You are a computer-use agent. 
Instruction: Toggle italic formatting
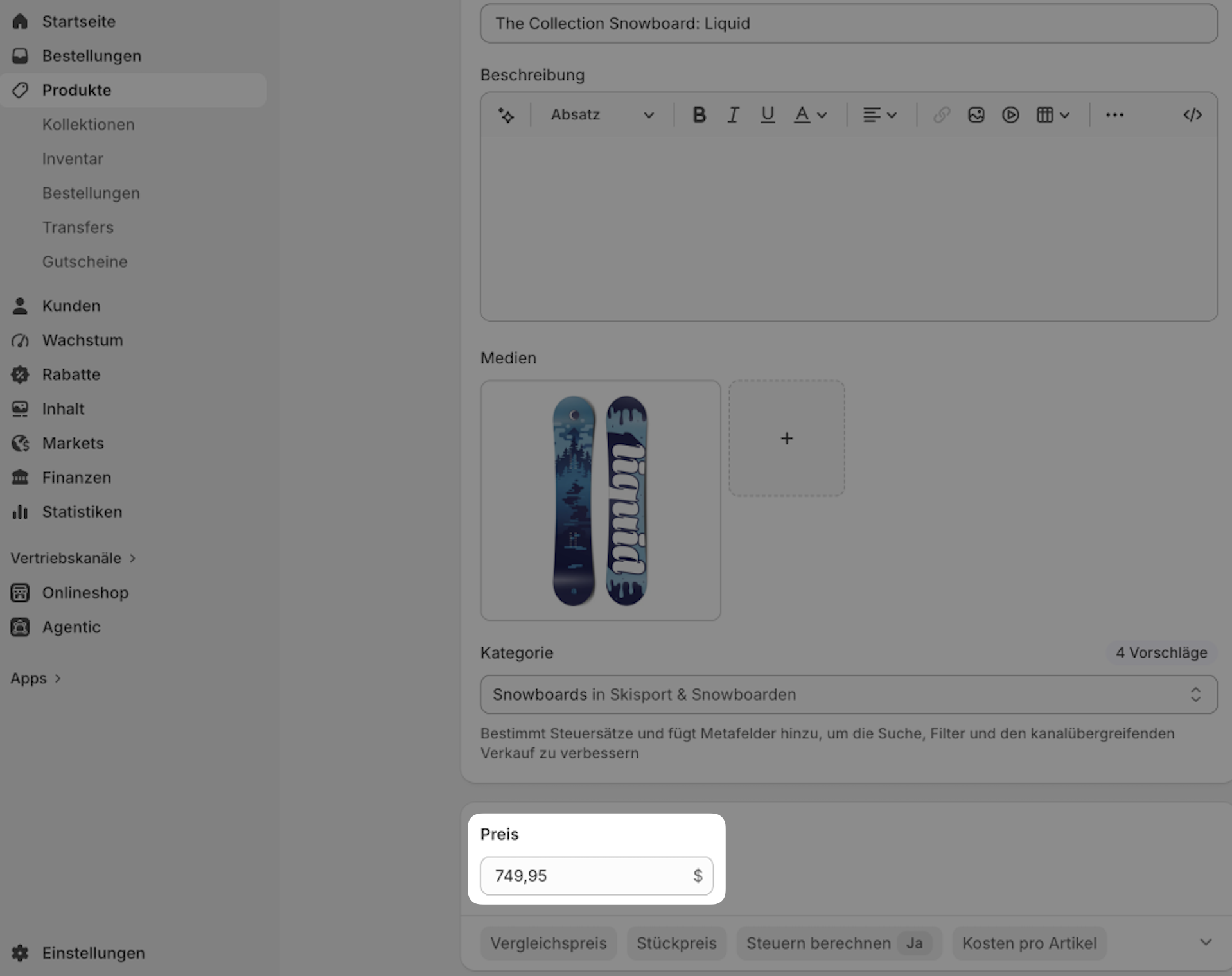coord(733,115)
